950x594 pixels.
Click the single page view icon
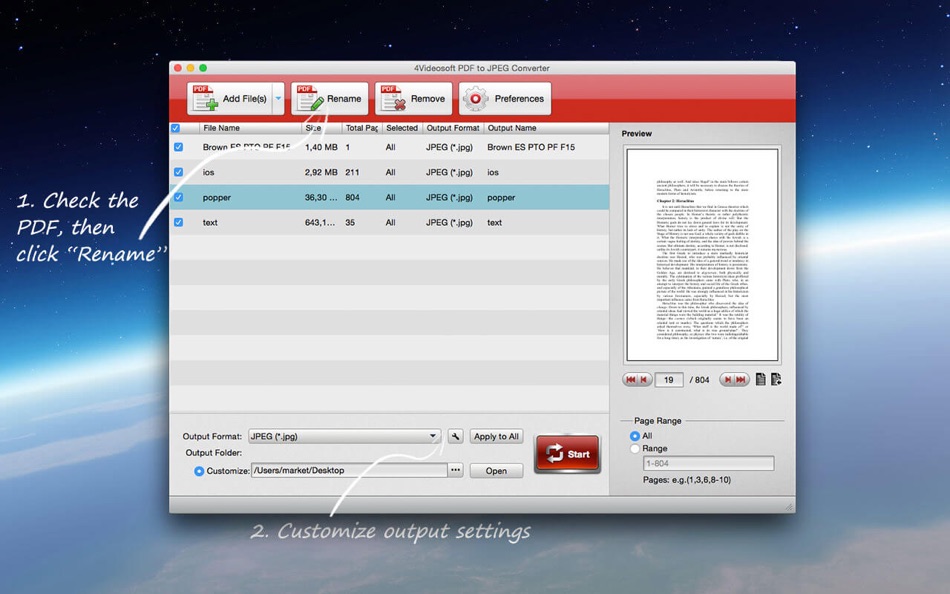[760, 379]
